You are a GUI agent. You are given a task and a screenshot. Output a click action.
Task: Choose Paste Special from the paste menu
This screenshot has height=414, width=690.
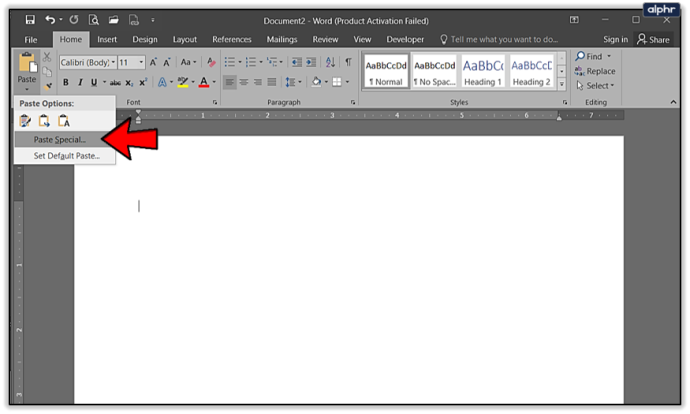click(x=59, y=139)
